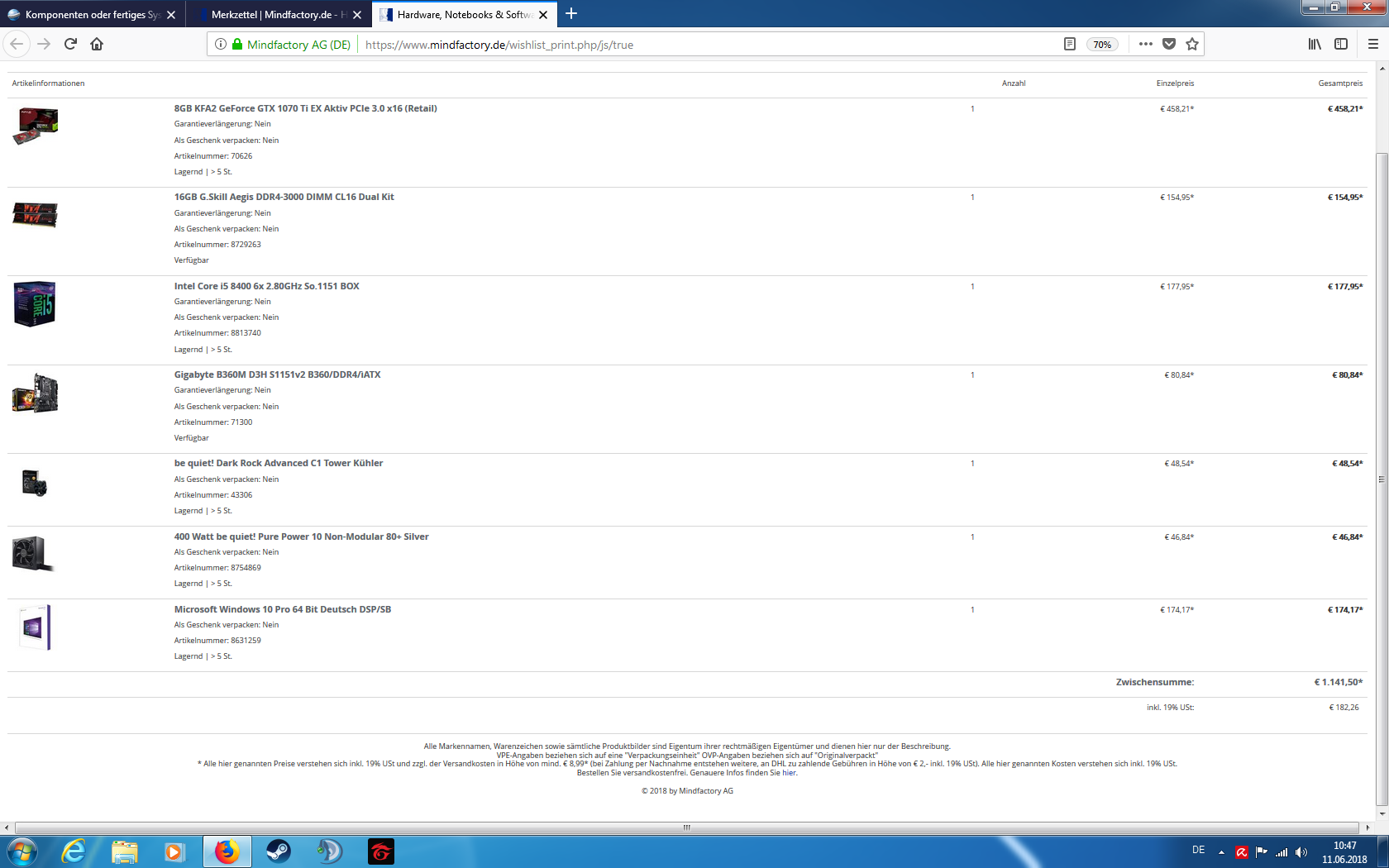1389x868 pixels.
Task: Click the Intel Core i5 box thumbnail
Action: tap(35, 304)
